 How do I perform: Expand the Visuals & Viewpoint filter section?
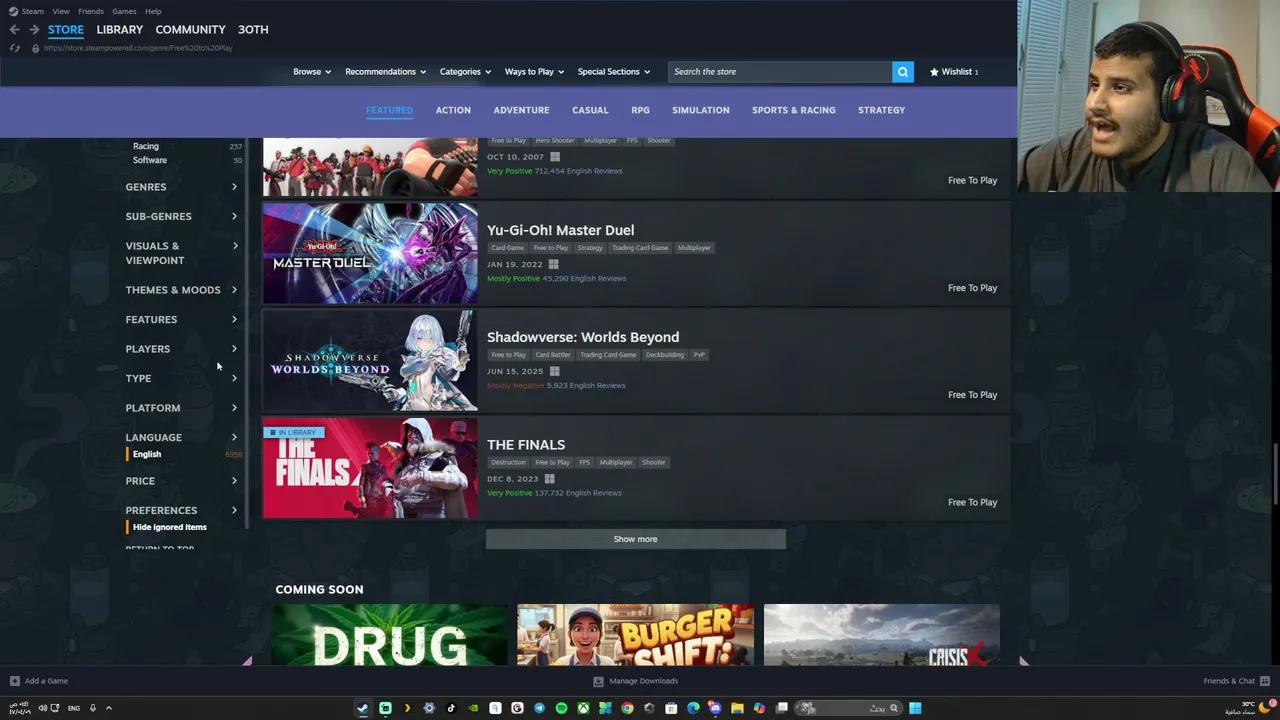click(x=181, y=253)
